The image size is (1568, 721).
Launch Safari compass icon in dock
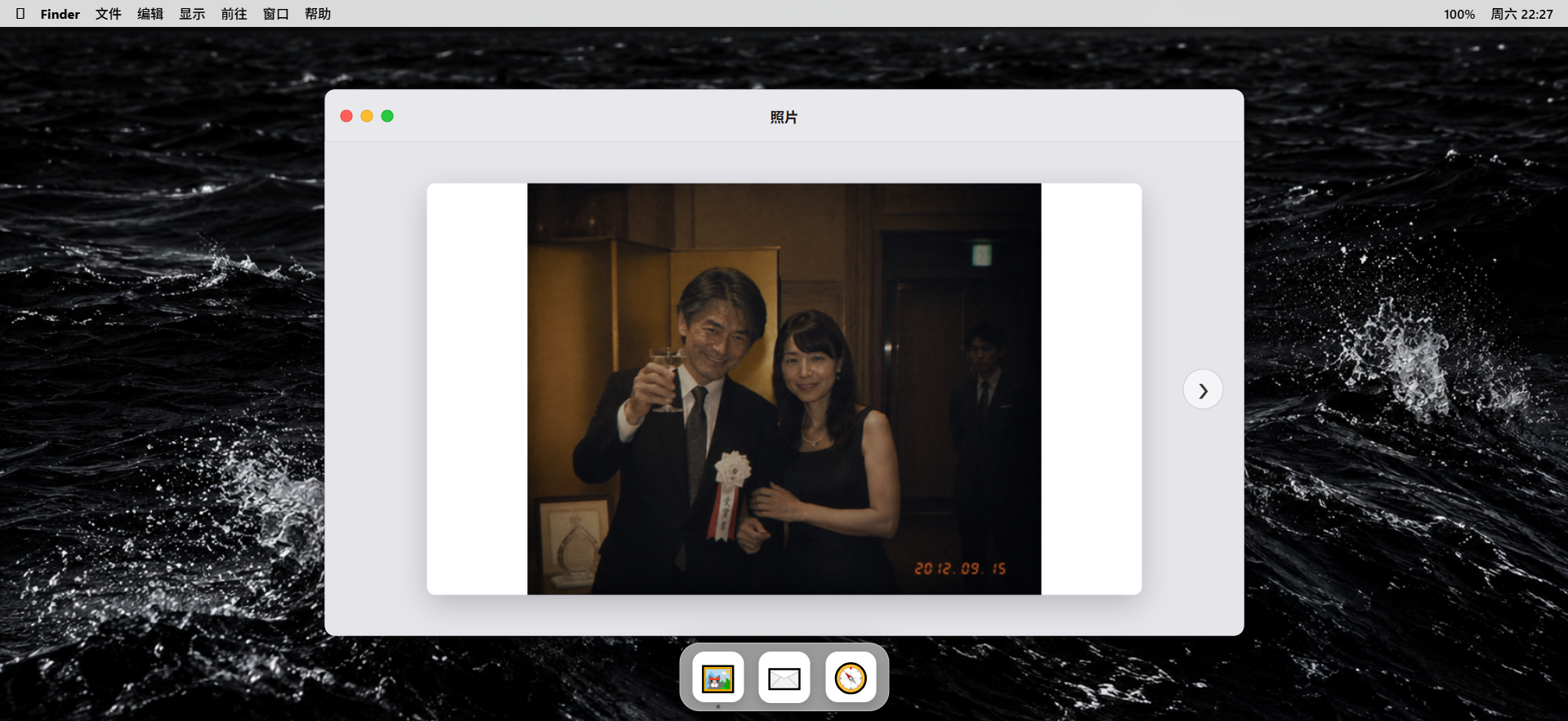tap(851, 678)
